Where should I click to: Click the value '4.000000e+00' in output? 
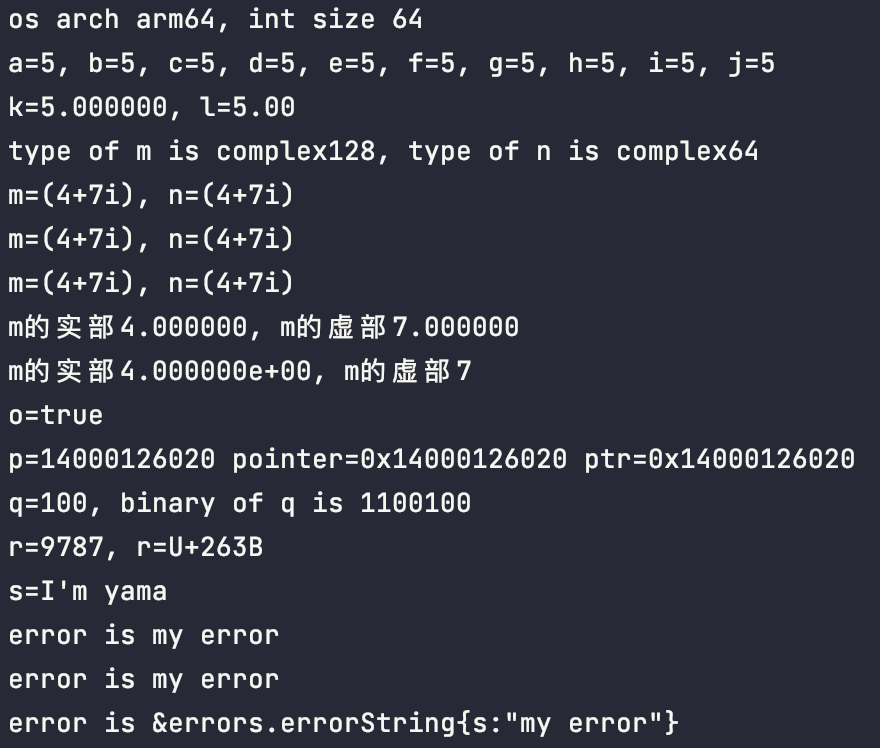pyautogui.click(x=216, y=371)
